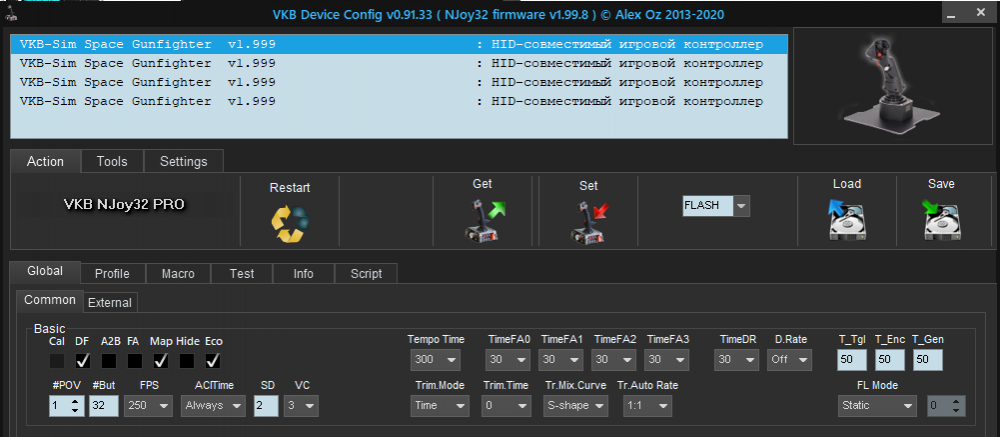Click the Load profile disk icon

coord(846,219)
